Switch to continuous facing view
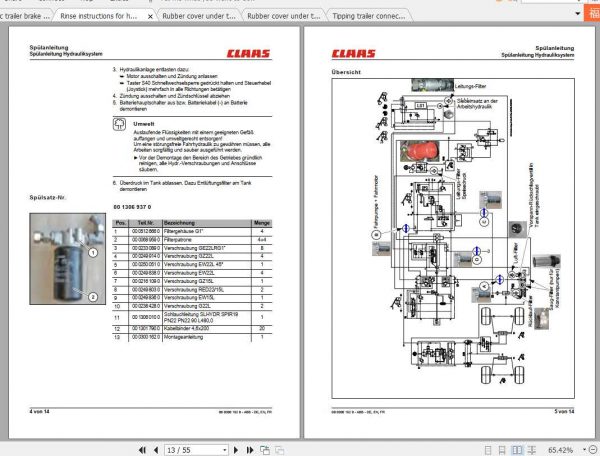The height and width of the screenshot is (456, 600). 532,450
